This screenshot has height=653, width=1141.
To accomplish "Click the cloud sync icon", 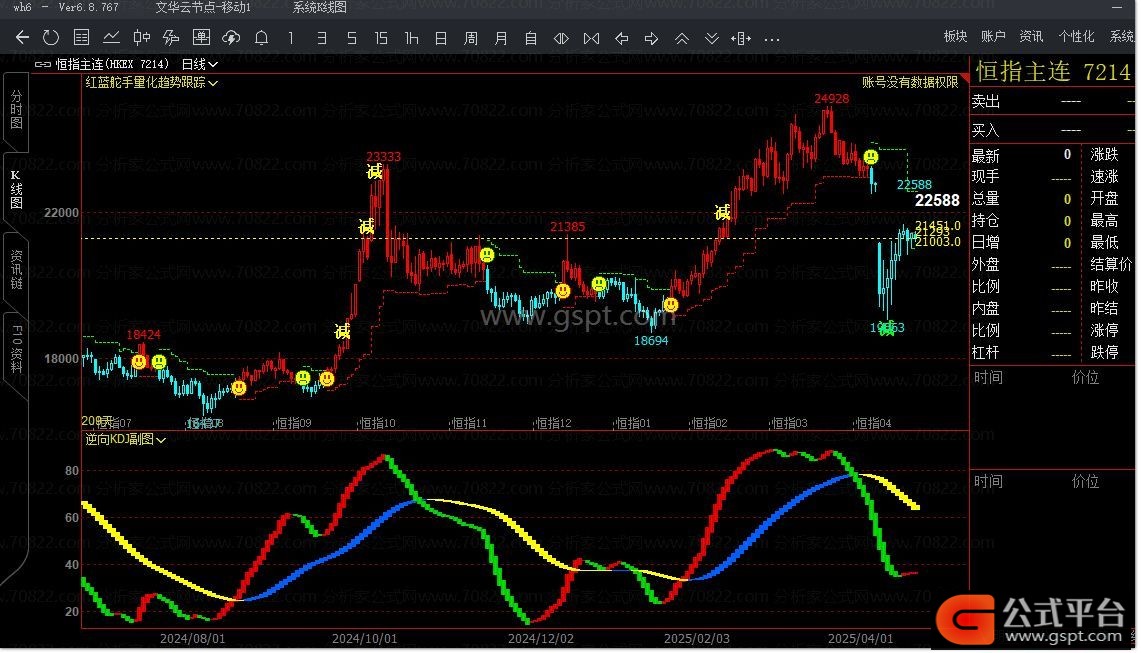I will pos(231,38).
